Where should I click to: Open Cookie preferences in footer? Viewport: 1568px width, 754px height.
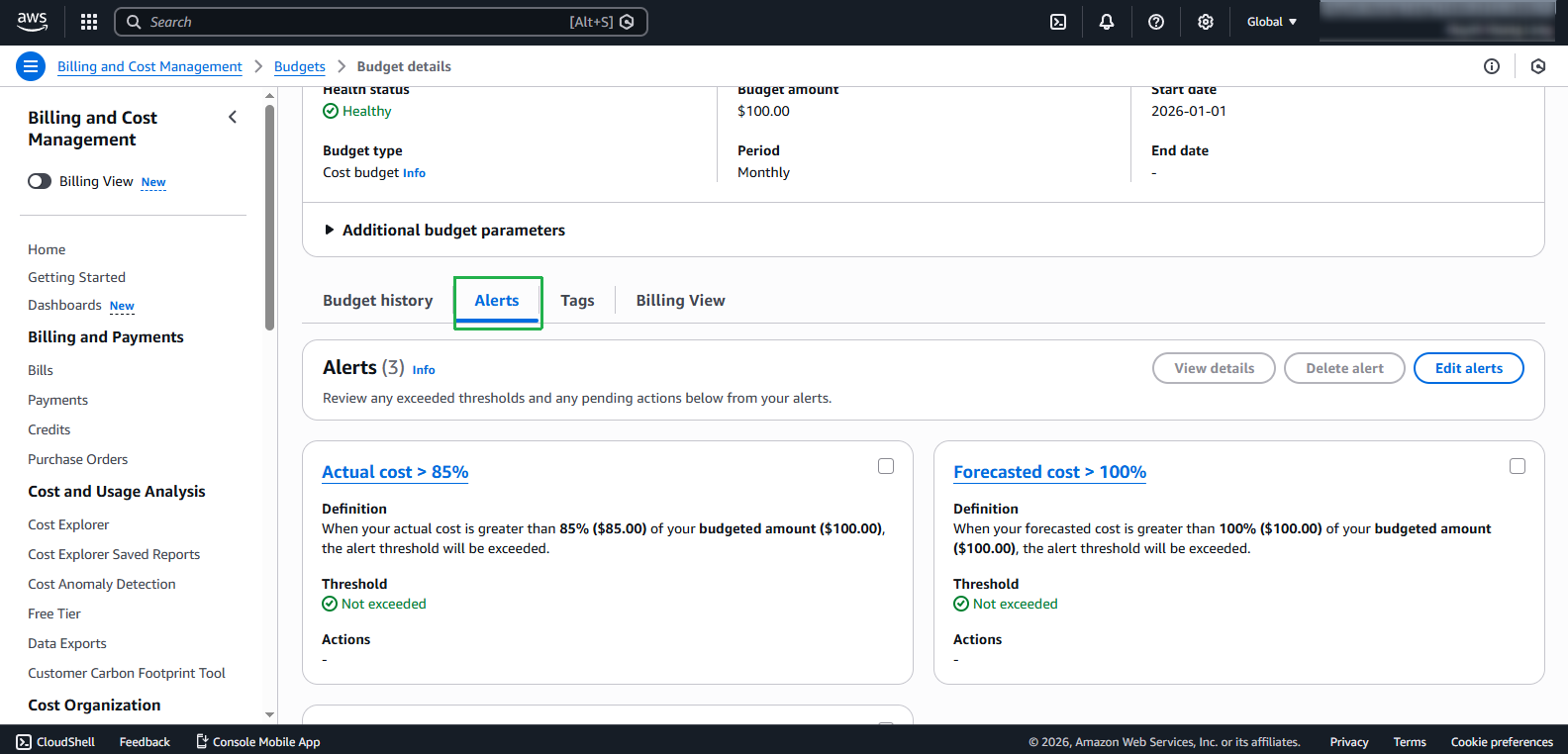(x=1502, y=741)
